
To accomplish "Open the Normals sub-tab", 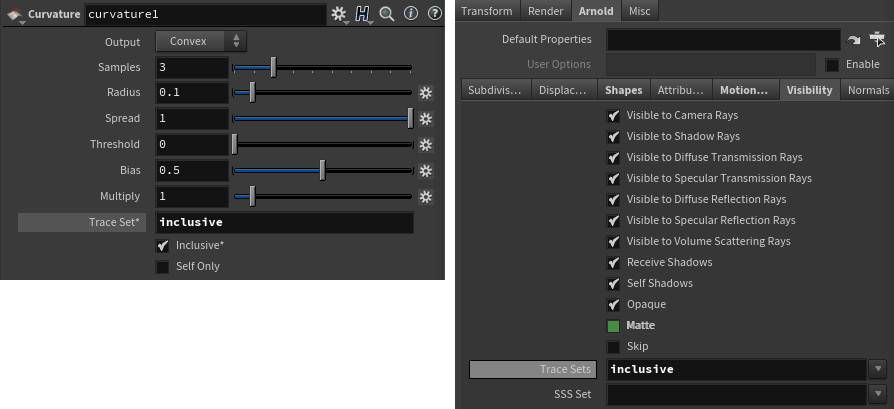I will pyautogui.click(x=868, y=90).
